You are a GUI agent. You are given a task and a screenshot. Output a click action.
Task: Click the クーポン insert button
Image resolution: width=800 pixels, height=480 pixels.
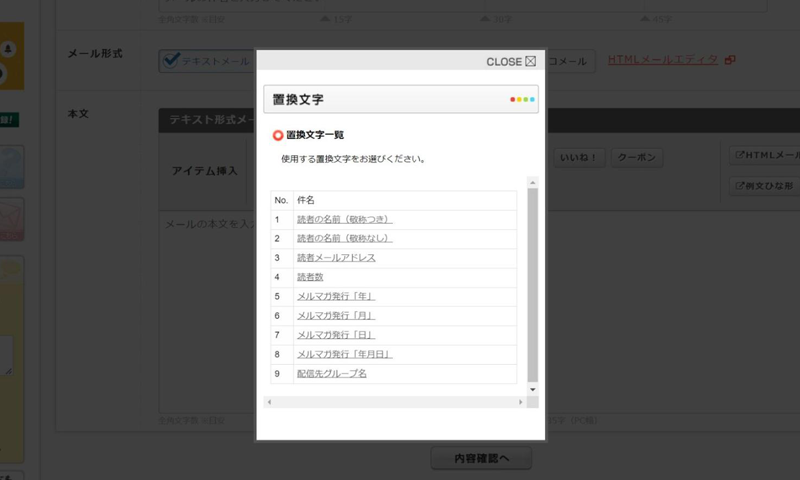point(637,158)
